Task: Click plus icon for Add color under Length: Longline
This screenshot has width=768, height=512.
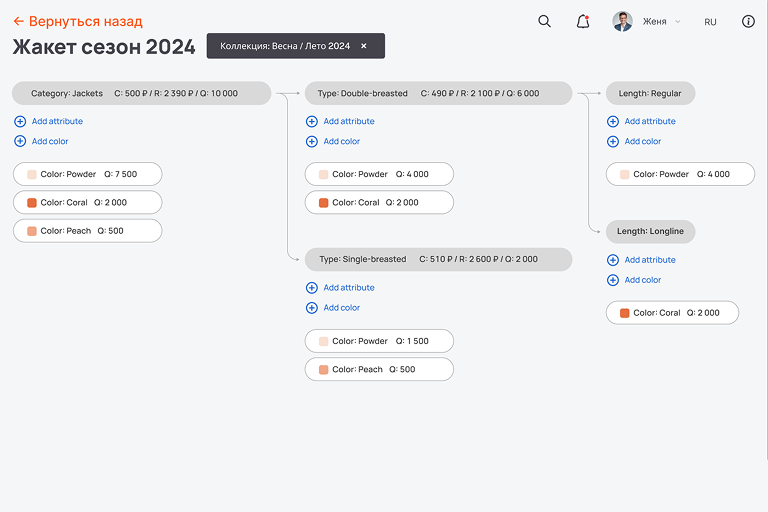Action: tap(613, 280)
